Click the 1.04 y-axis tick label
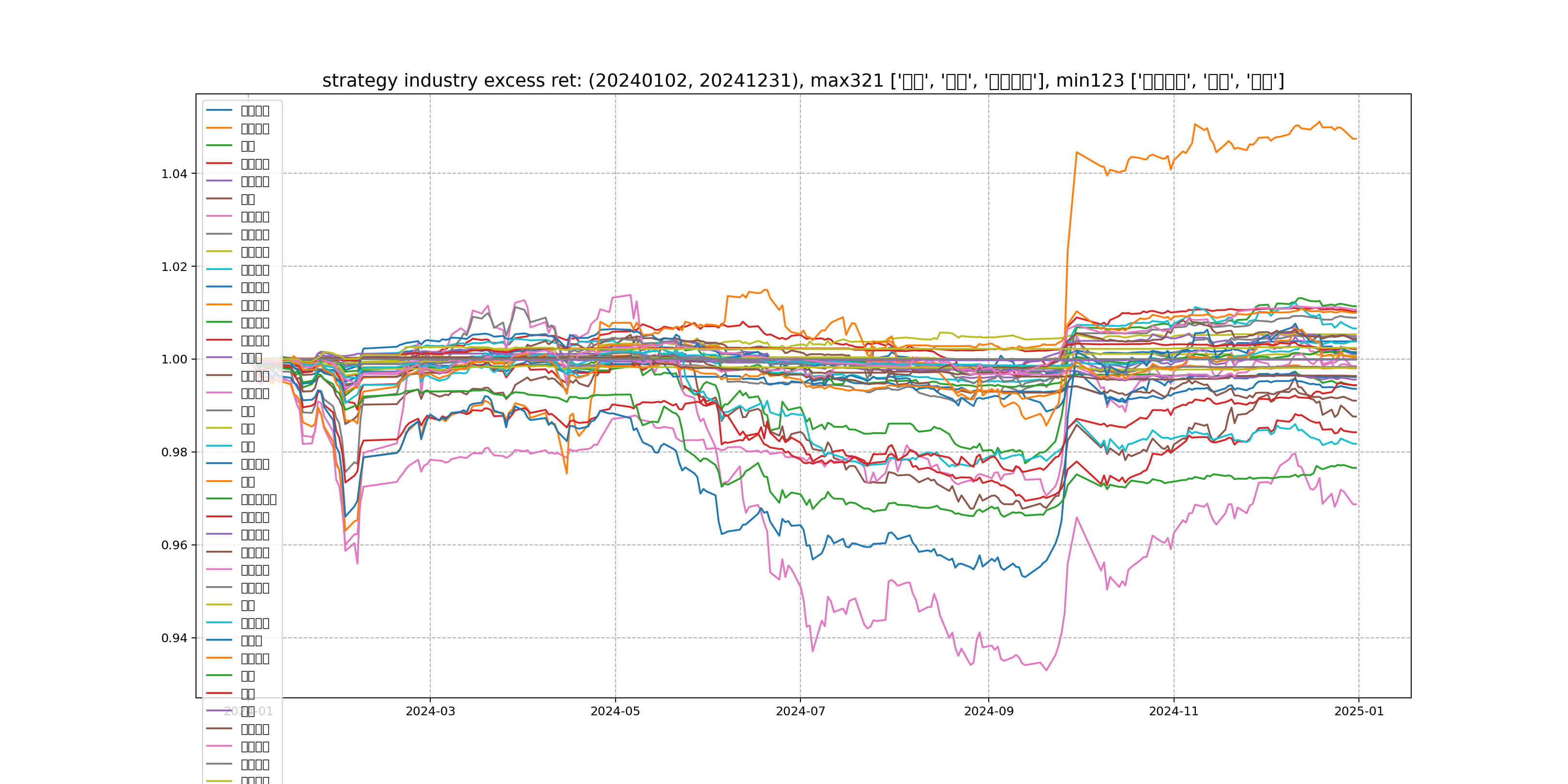This screenshot has height=784, width=1568. pos(174,174)
